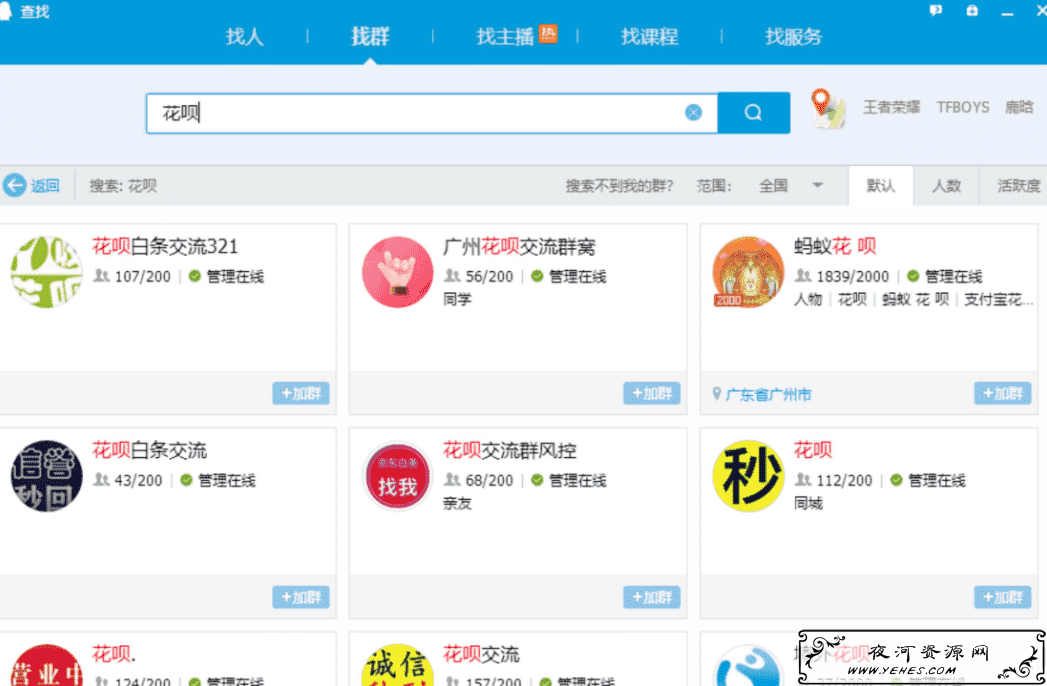The height and width of the screenshot is (686, 1047).
Task: Go to the 找服务 tab
Action: coord(793,36)
